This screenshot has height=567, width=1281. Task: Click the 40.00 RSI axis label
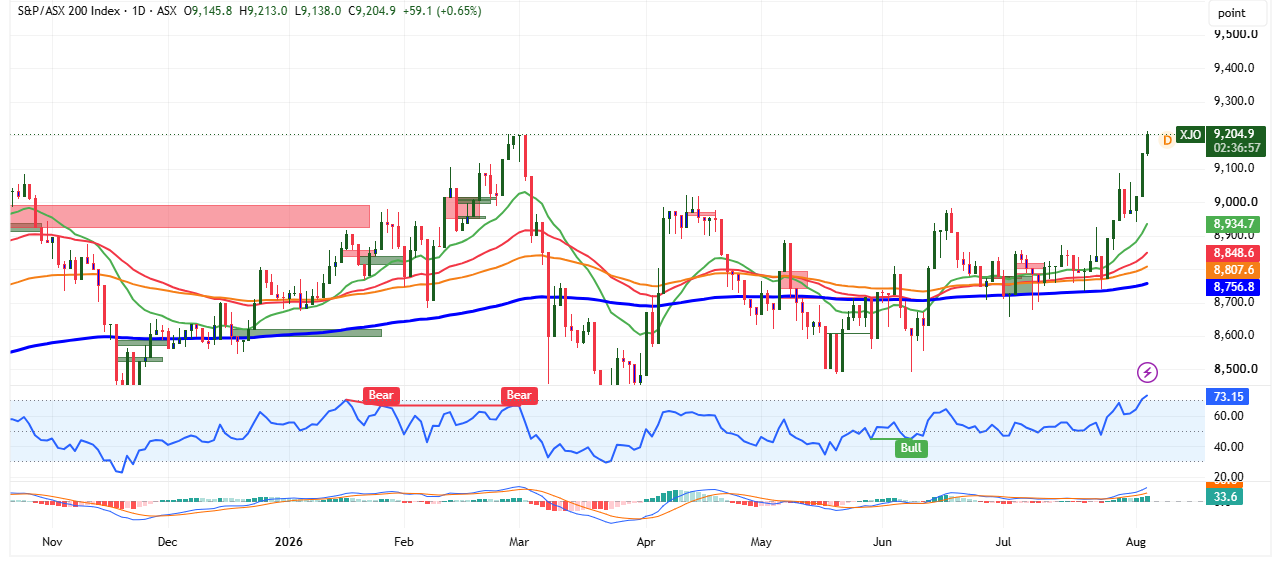[1229, 447]
